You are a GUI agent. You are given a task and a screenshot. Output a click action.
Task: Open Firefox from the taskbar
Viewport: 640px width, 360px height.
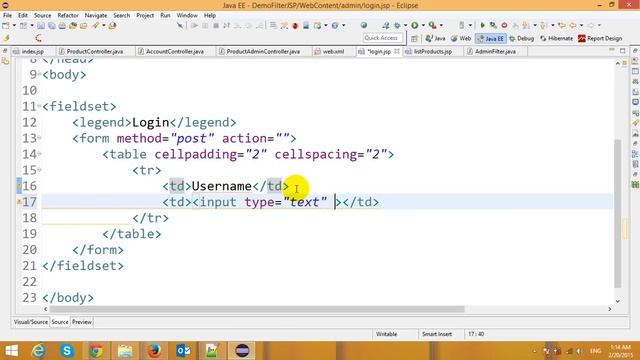(x=154, y=351)
